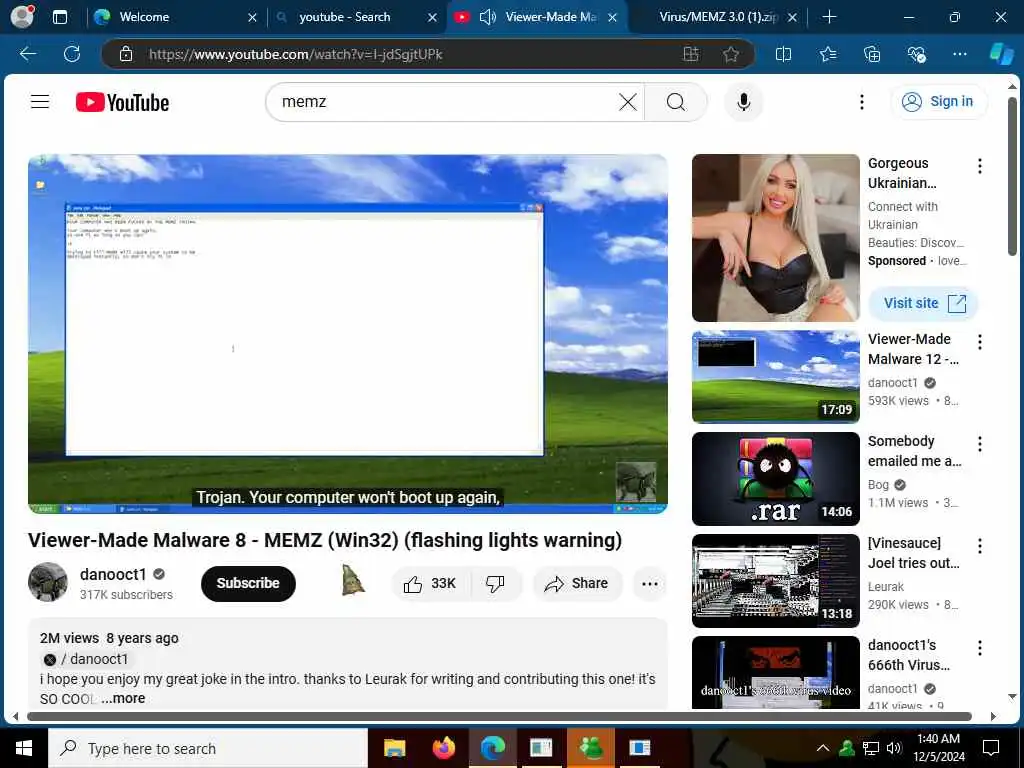Start voice search with microphone
This screenshot has width=1024, height=768.
[x=743, y=102]
